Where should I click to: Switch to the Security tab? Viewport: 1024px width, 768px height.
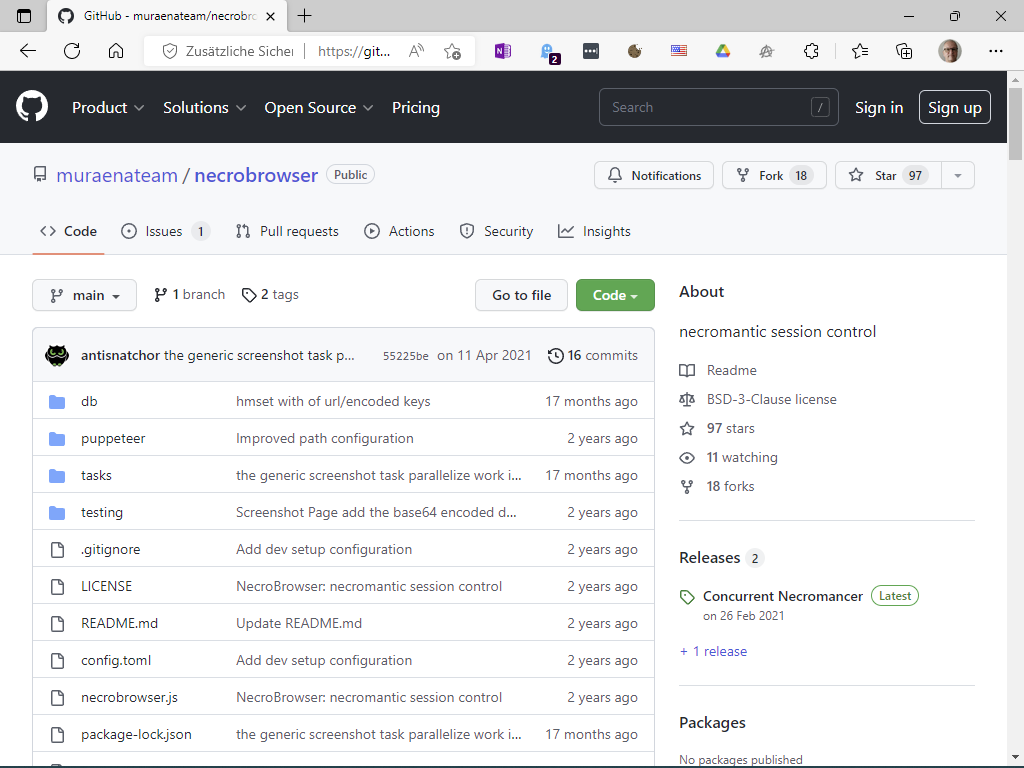496,231
